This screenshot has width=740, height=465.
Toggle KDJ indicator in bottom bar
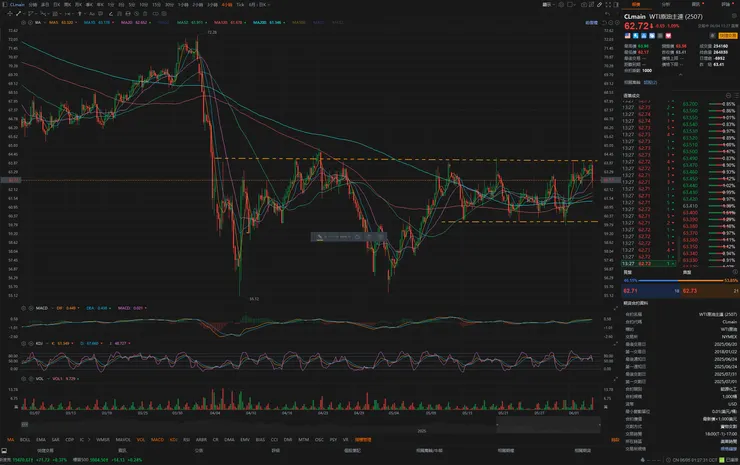coord(173,440)
